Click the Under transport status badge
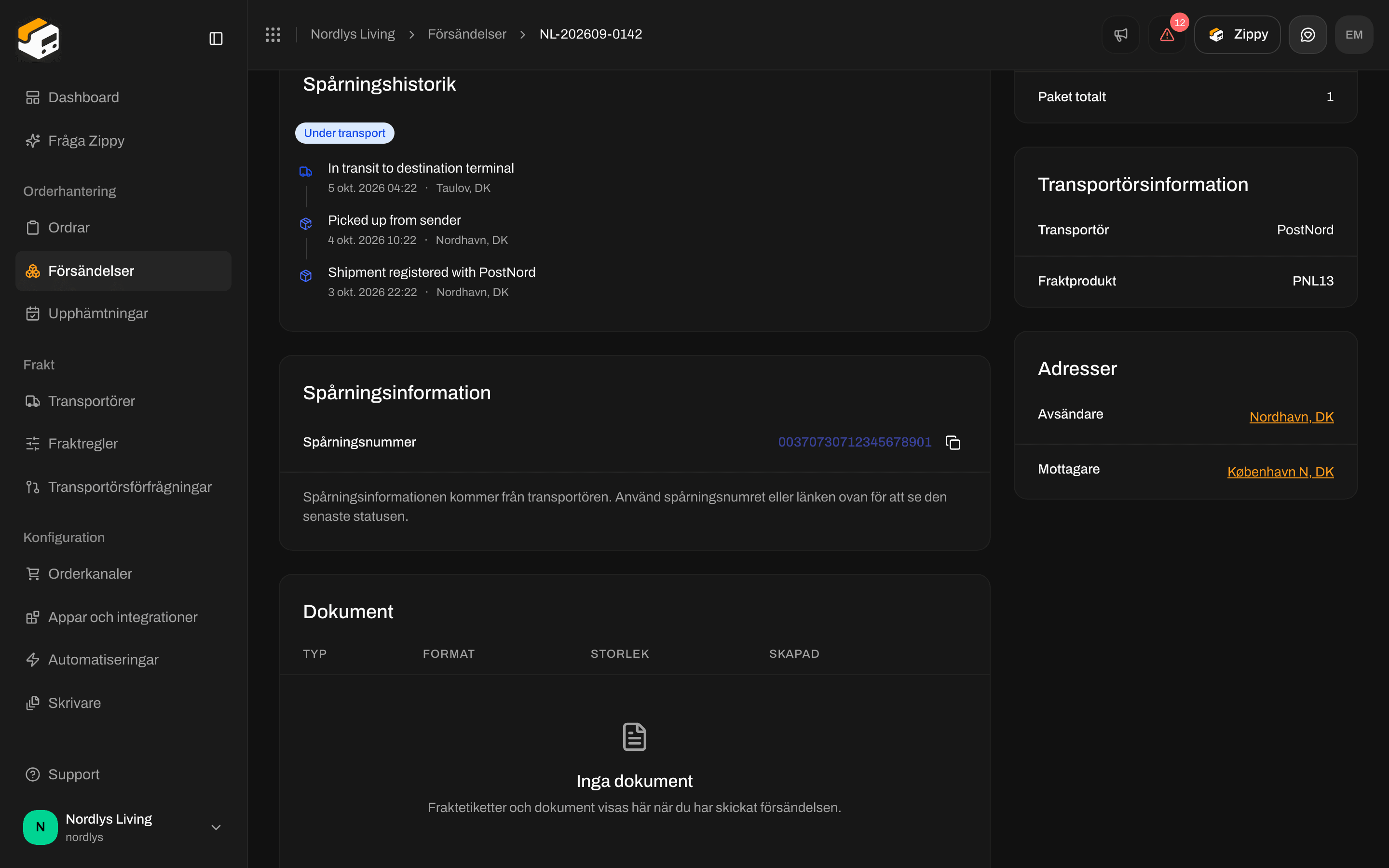Image resolution: width=1389 pixels, height=868 pixels. [x=344, y=133]
